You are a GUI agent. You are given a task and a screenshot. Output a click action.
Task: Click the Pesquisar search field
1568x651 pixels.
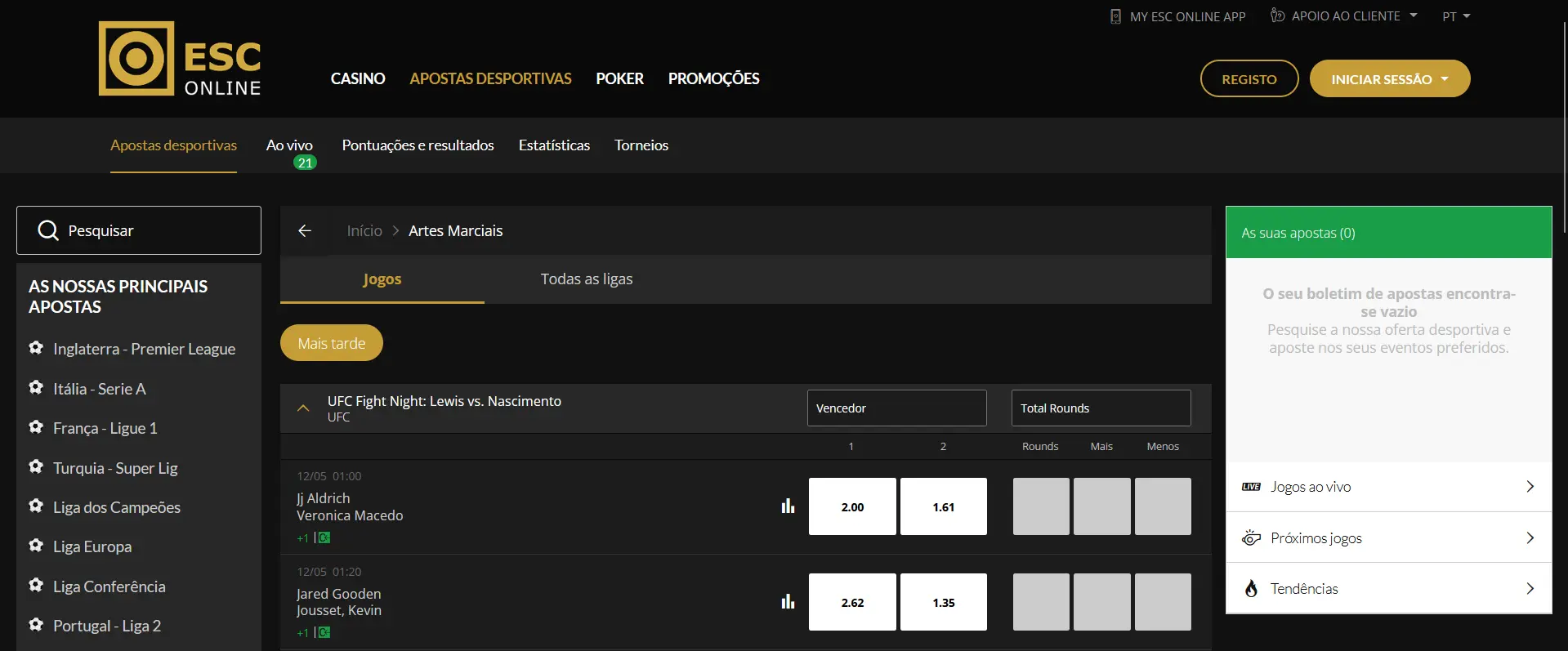(139, 230)
